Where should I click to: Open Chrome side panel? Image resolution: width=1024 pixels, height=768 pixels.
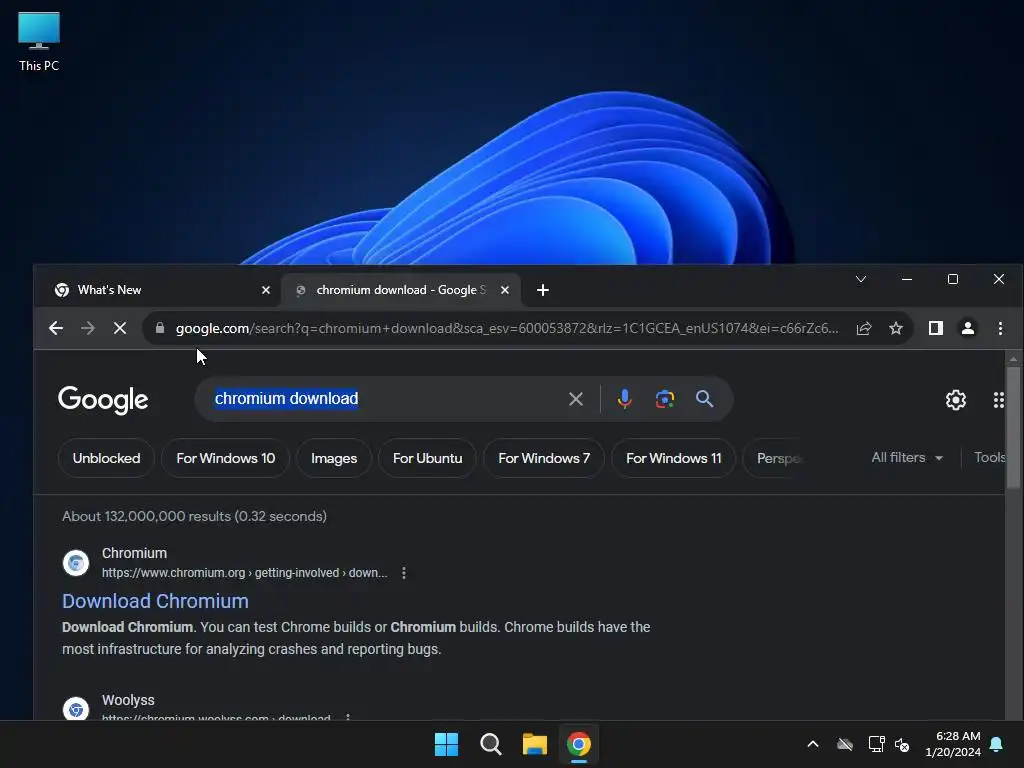click(x=936, y=328)
